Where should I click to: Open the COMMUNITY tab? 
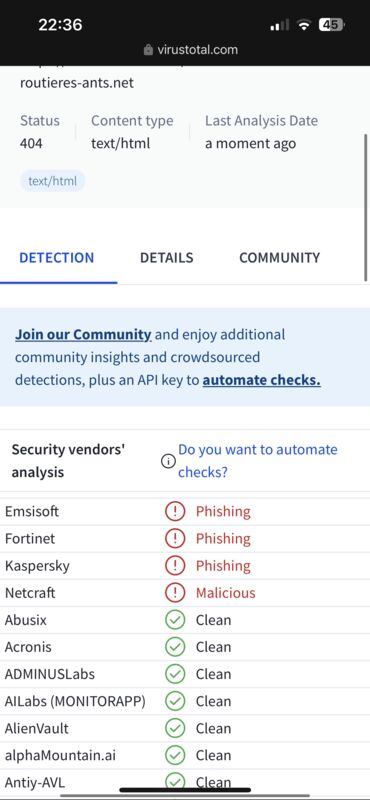[280, 258]
